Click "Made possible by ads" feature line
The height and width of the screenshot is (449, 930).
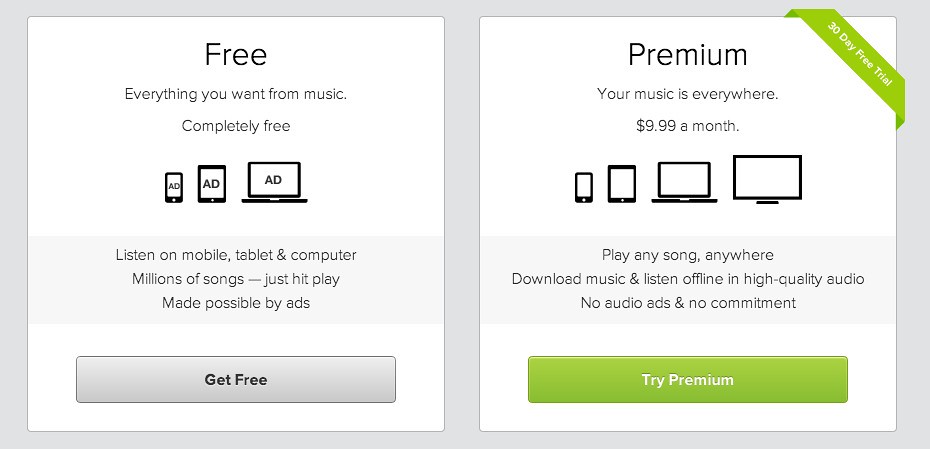click(236, 303)
